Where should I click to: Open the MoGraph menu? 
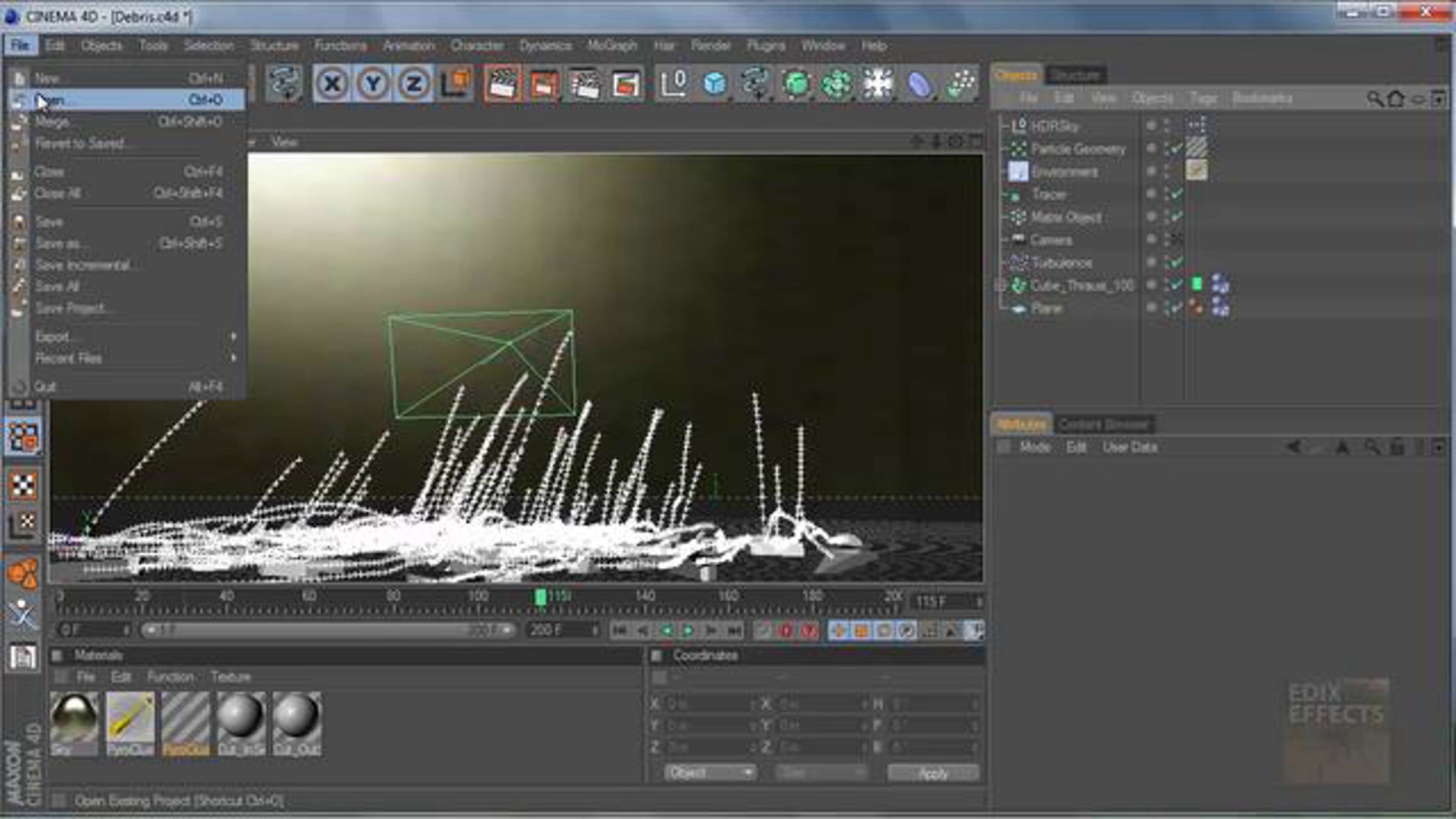coord(612,45)
